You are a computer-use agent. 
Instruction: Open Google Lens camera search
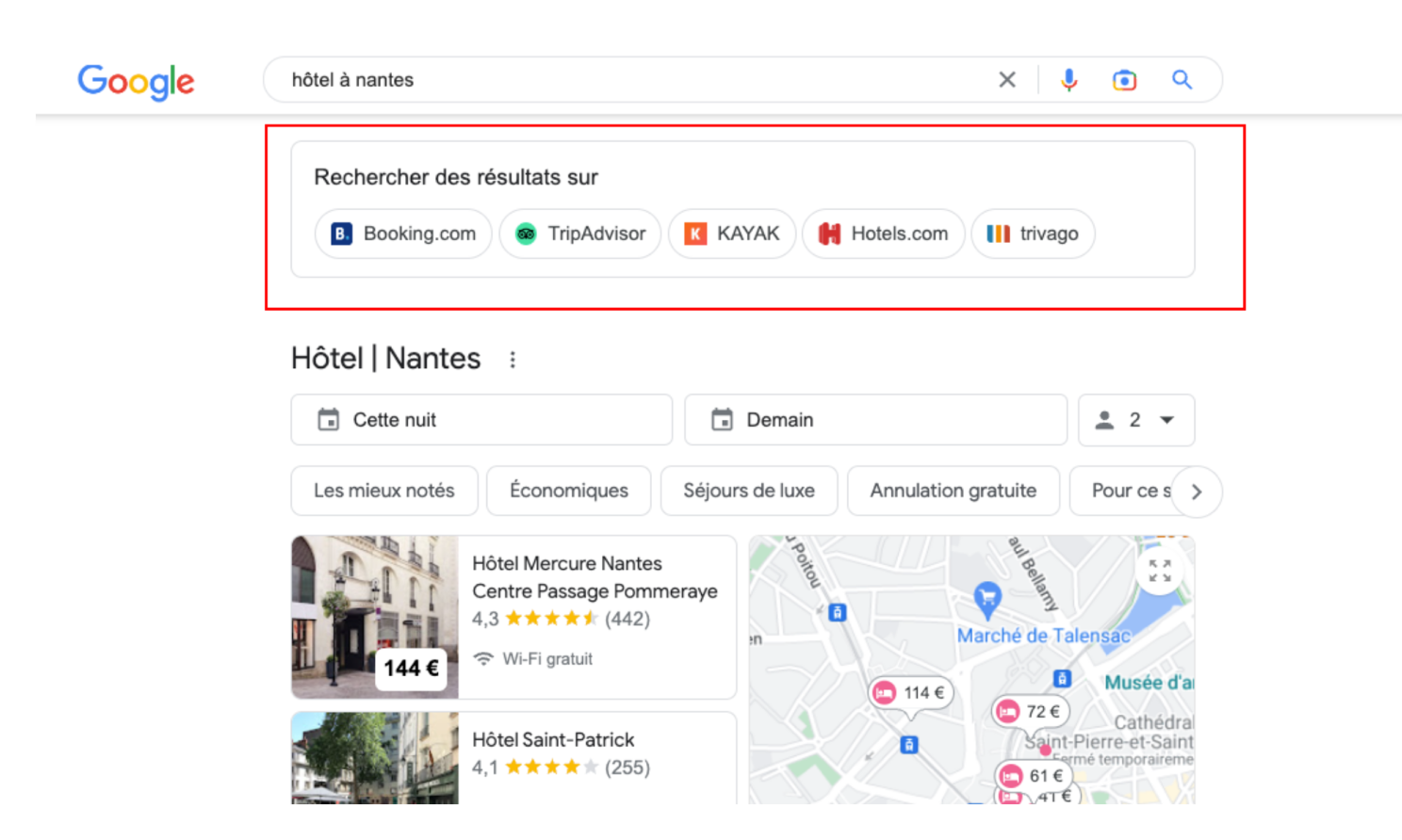click(1124, 80)
